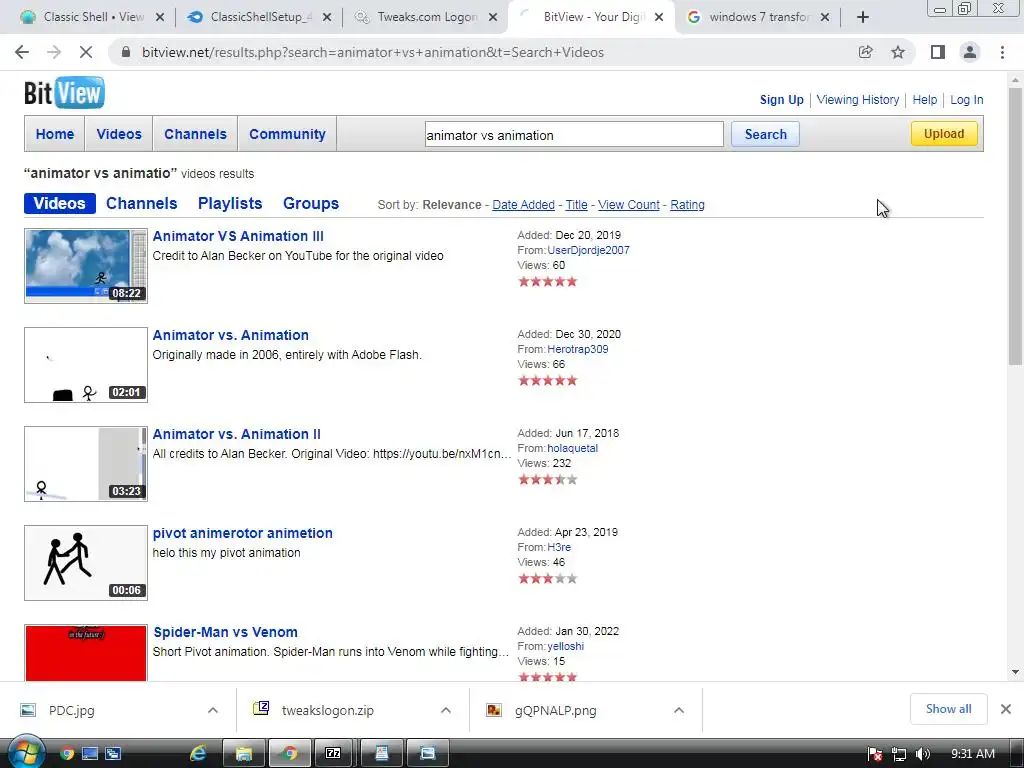Viewport: 1024px width, 768px height.
Task: Open the Viewing History link
Action: [x=857, y=100]
